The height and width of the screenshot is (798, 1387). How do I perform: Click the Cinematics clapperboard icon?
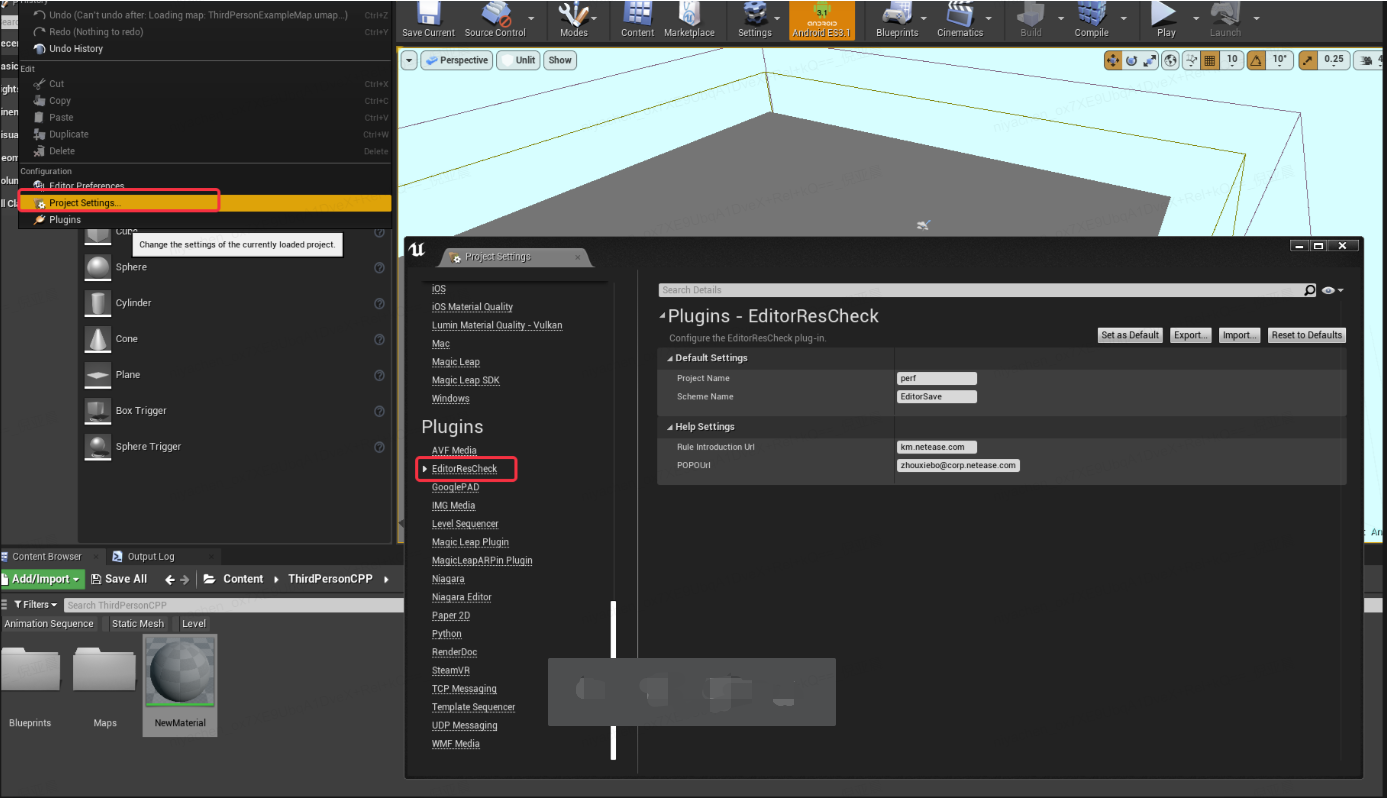click(960, 13)
